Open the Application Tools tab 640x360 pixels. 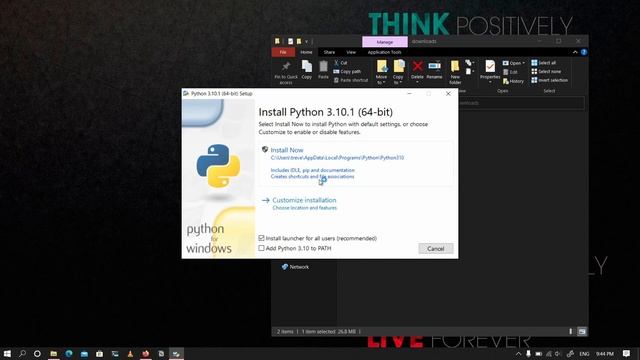(384, 52)
